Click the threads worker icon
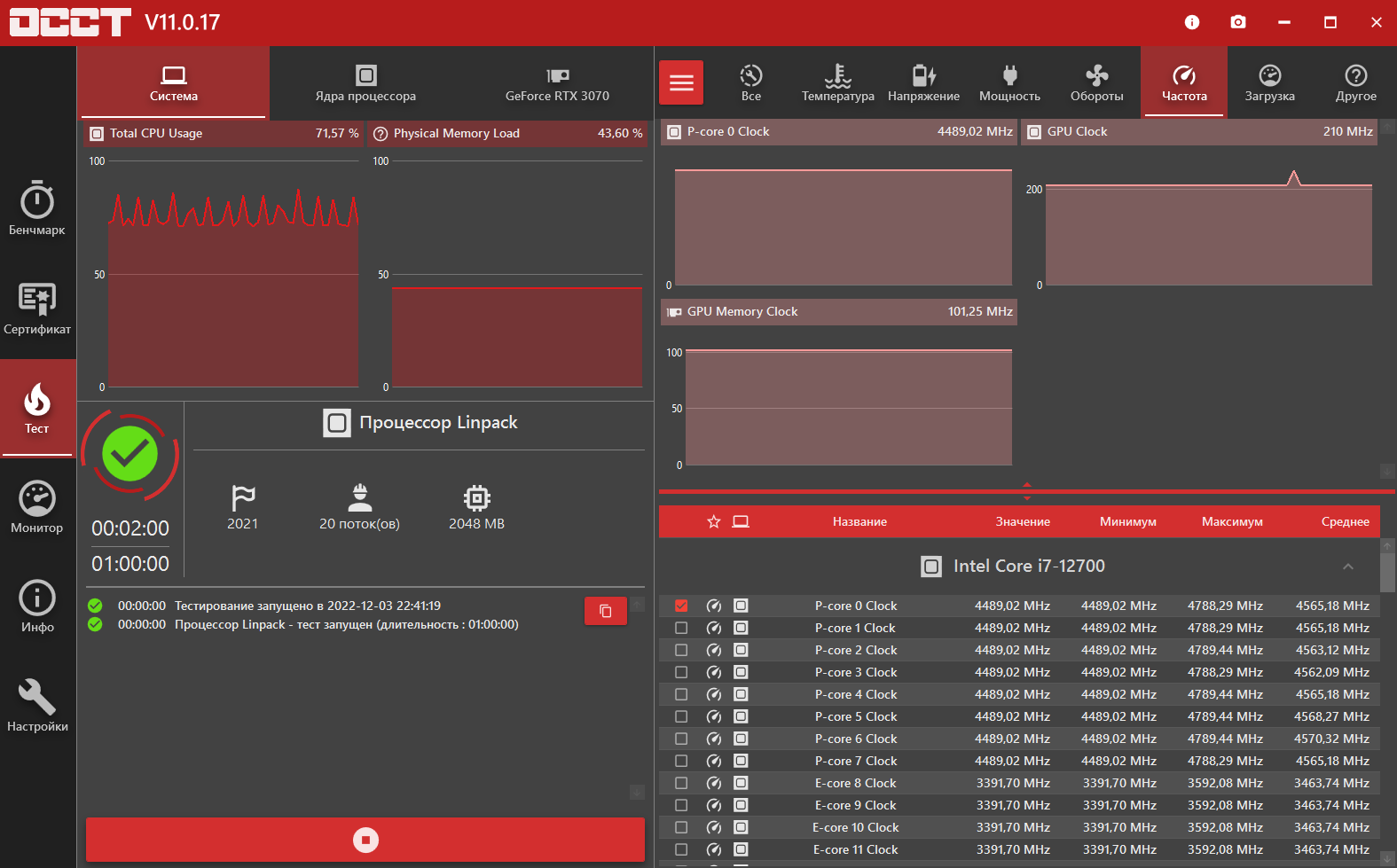This screenshot has height=868, width=1397. point(359,497)
